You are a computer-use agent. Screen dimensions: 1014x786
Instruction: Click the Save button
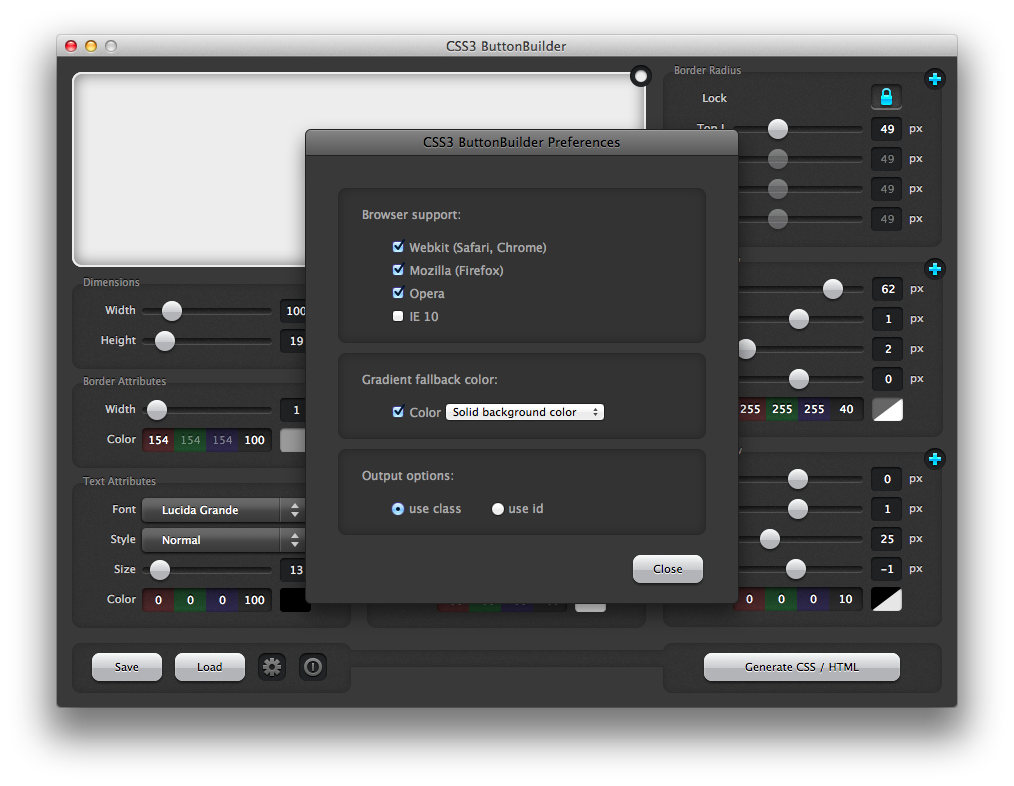127,667
